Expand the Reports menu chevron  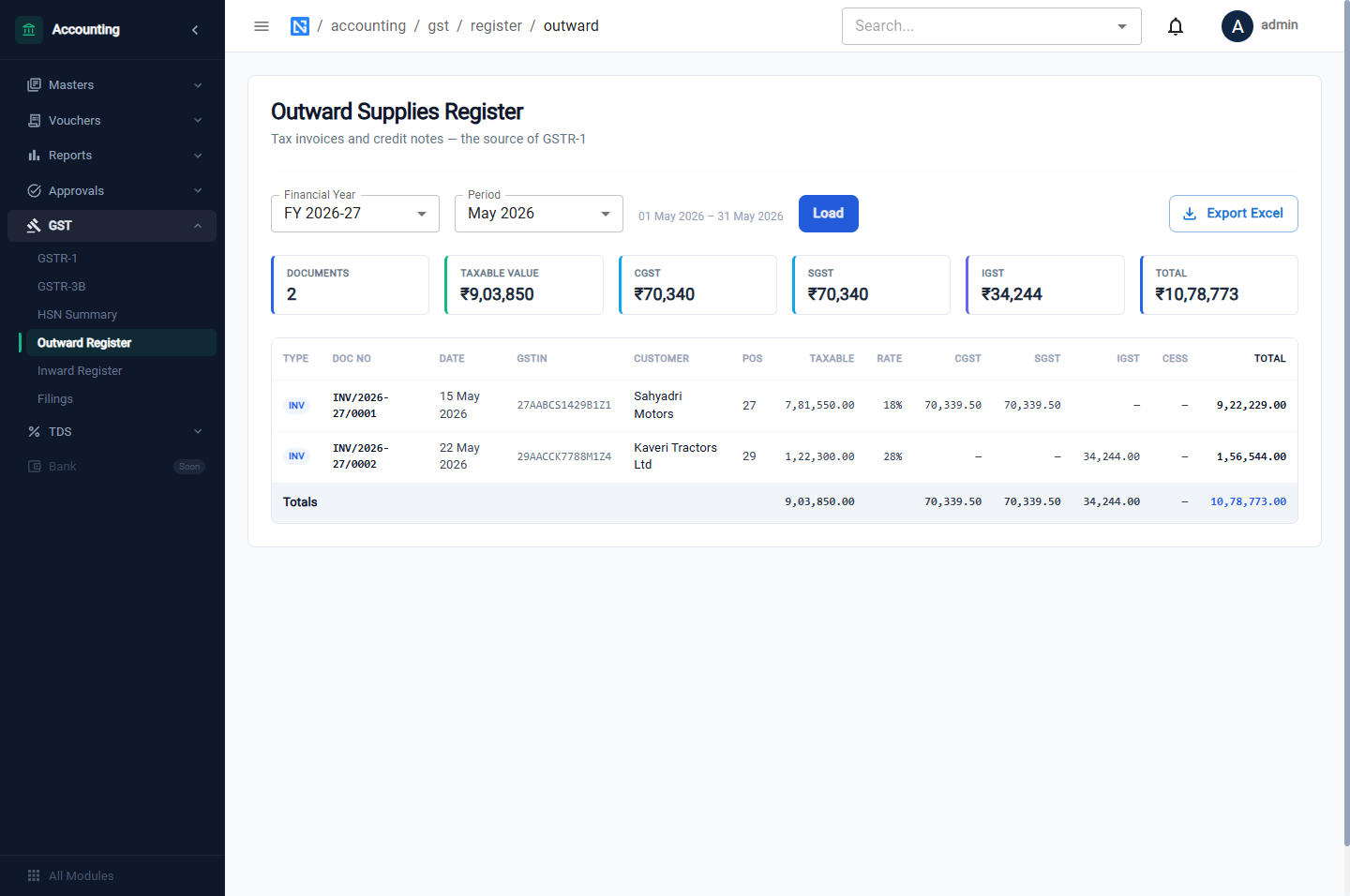click(198, 156)
